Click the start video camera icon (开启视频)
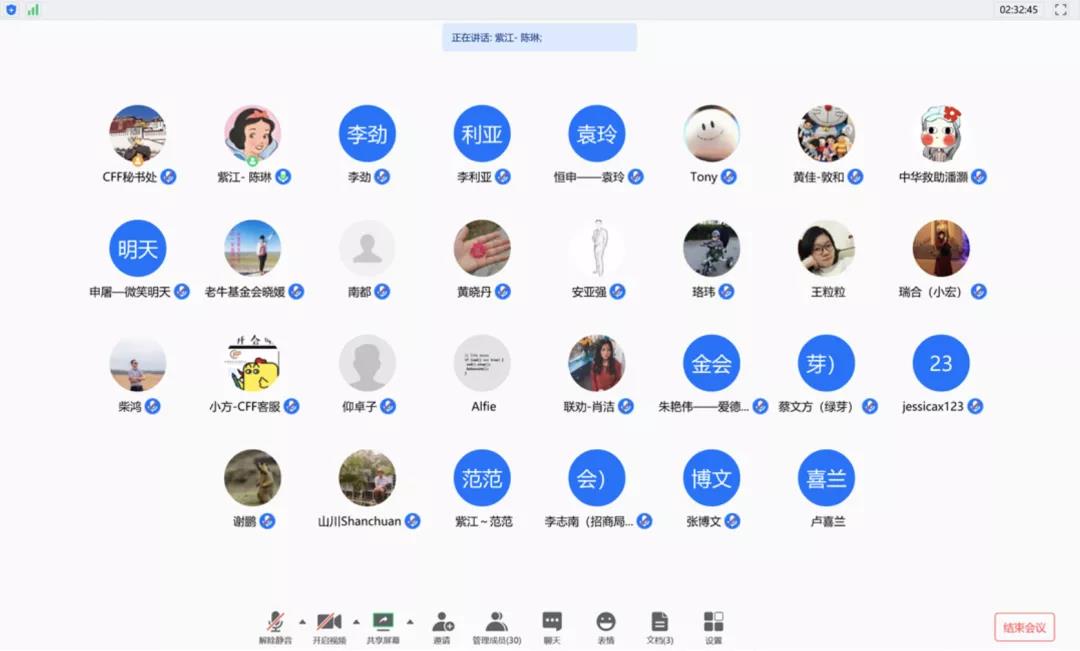Viewport: 1080px width, 651px height. [329, 621]
